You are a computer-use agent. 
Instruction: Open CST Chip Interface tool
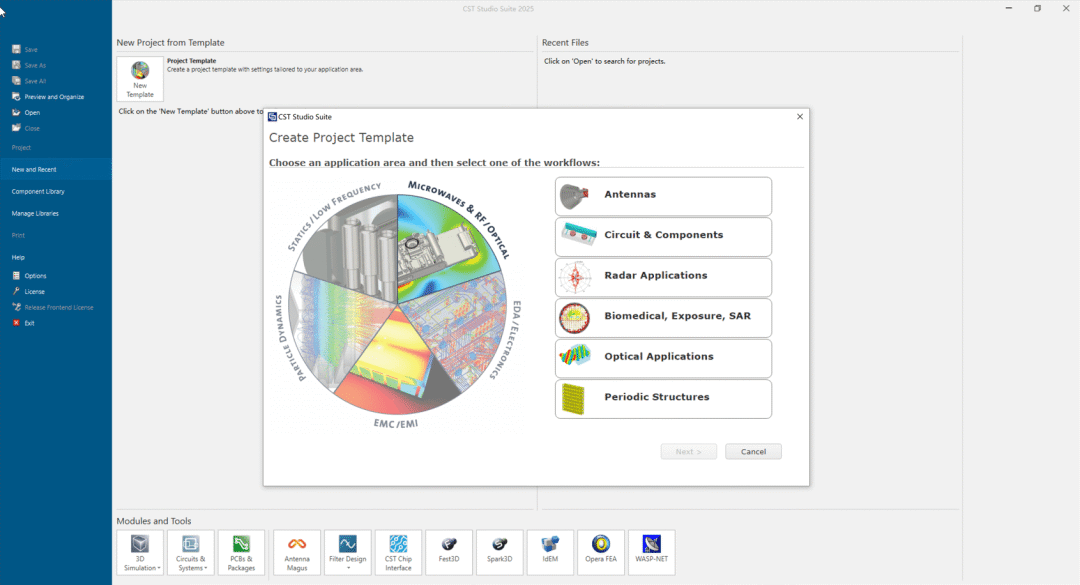[398, 552]
